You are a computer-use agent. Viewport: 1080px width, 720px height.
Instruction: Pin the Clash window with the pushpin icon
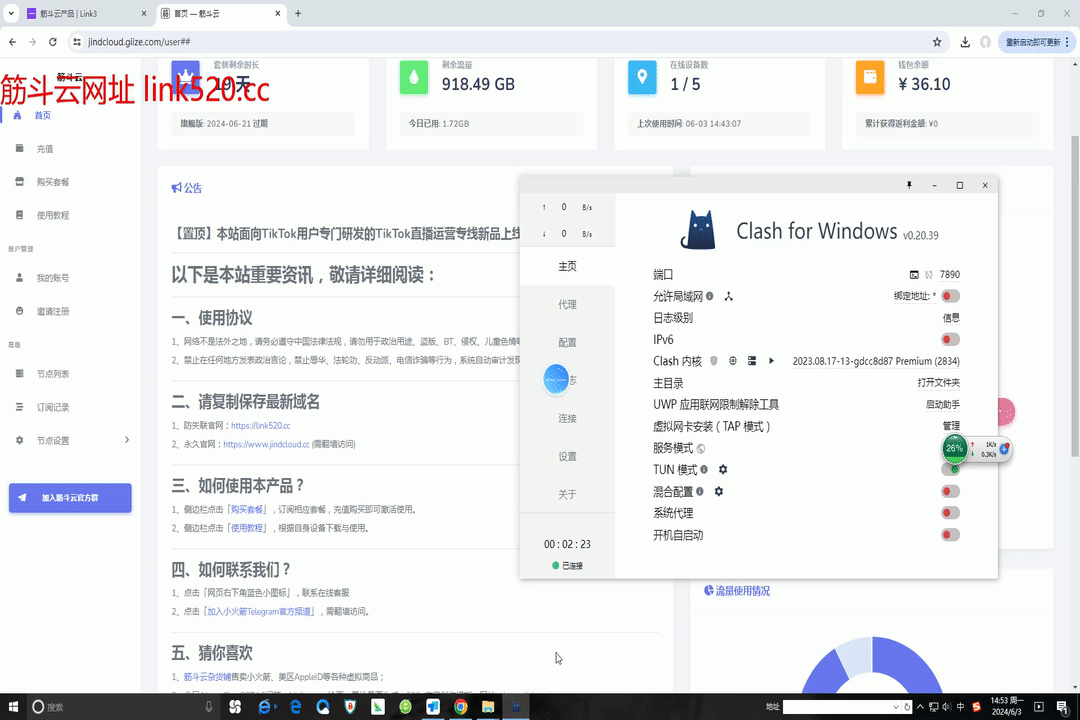tap(909, 185)
